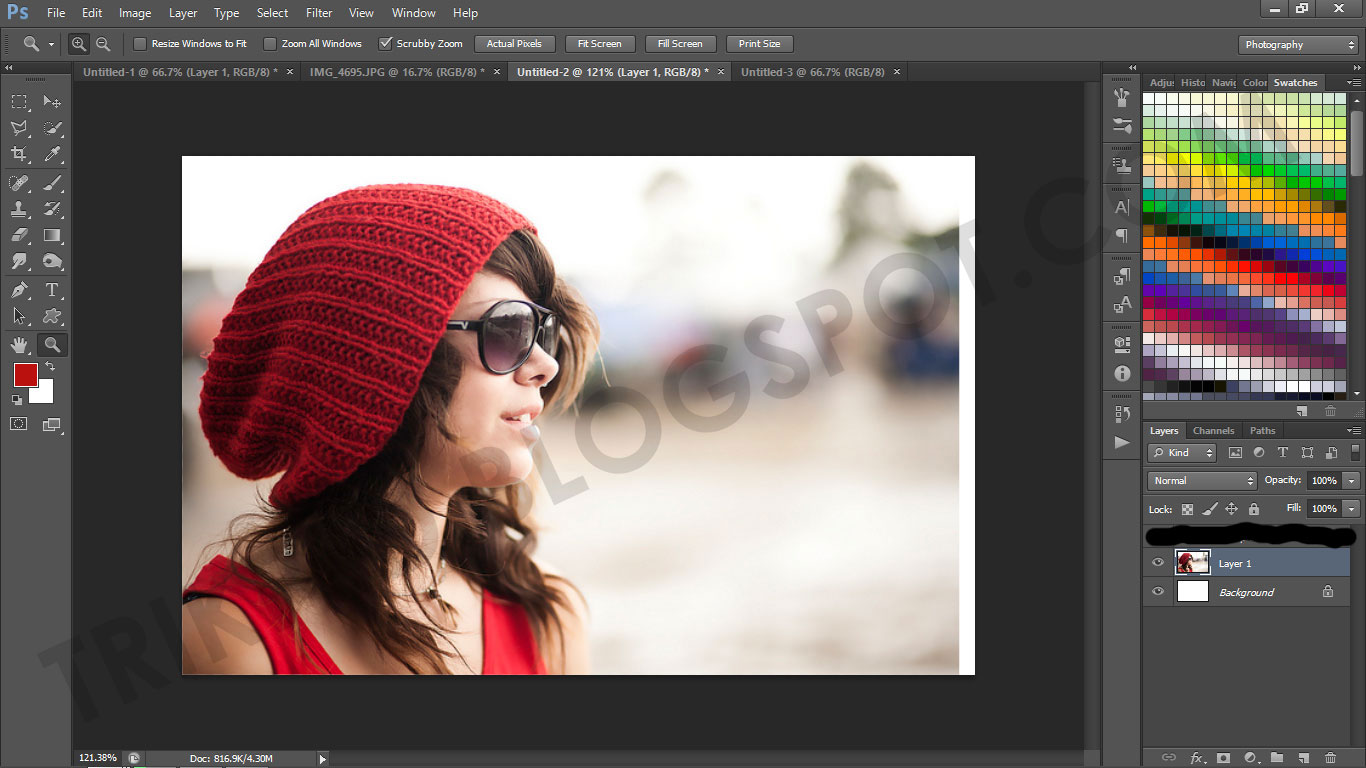Open the Filter menu
The width and height of the screenshot is (1366, 768).
[319, 13]
